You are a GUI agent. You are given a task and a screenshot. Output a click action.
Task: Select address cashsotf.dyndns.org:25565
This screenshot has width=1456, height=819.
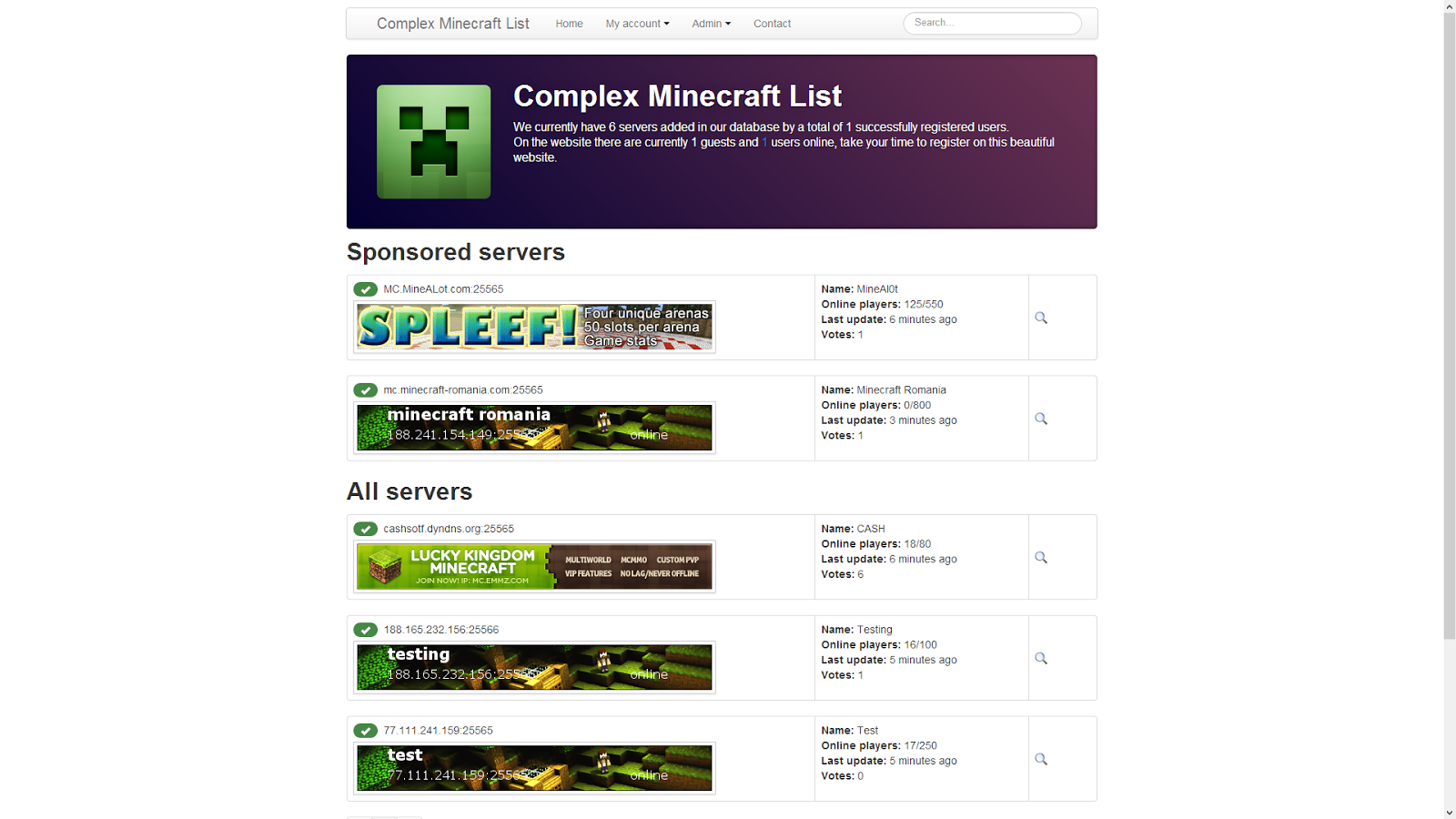(449, 529)
